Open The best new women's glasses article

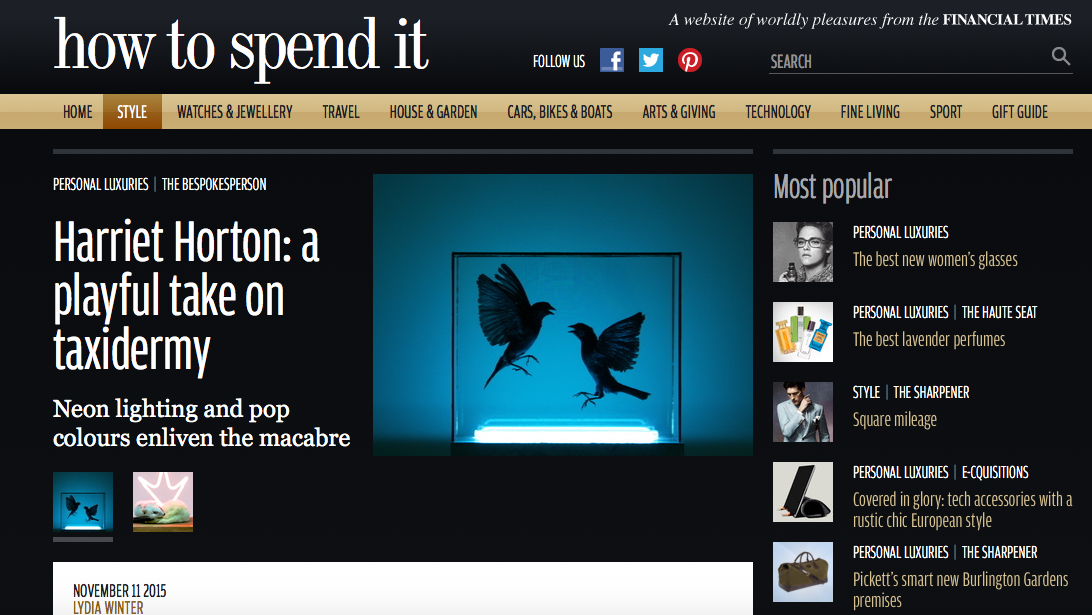[x=935, y=260]
